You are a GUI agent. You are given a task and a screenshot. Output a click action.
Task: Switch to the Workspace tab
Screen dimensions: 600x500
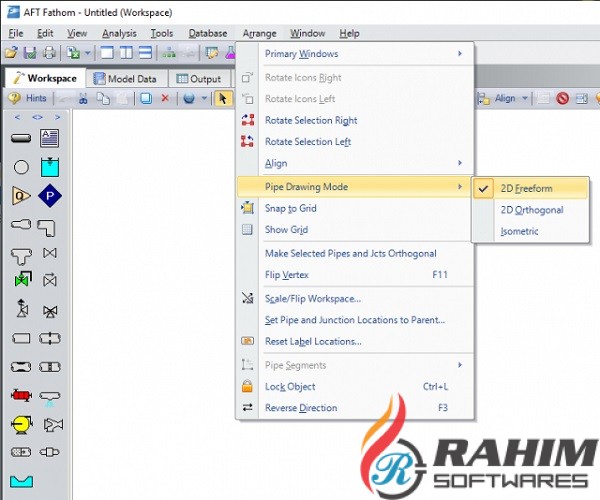[45, 78]
